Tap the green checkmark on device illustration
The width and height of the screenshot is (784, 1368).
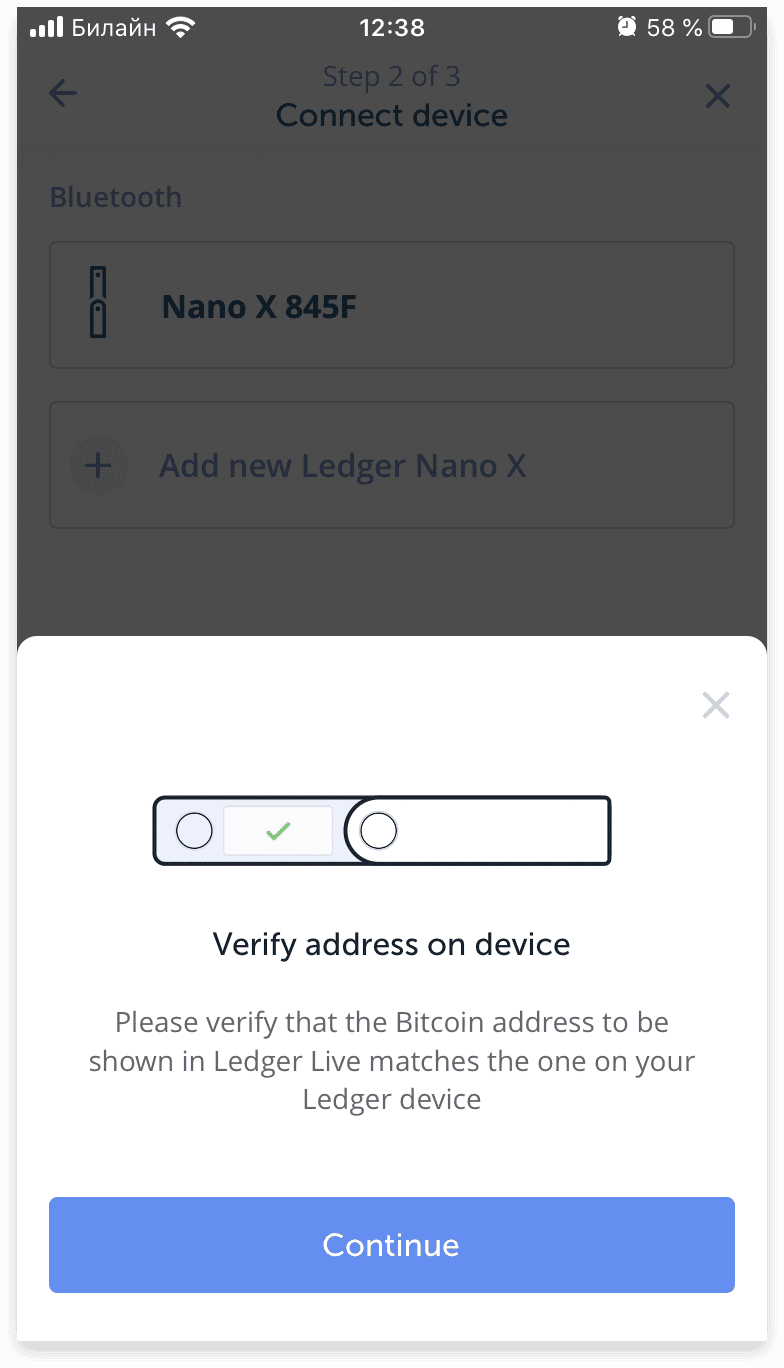coord(278,830)
